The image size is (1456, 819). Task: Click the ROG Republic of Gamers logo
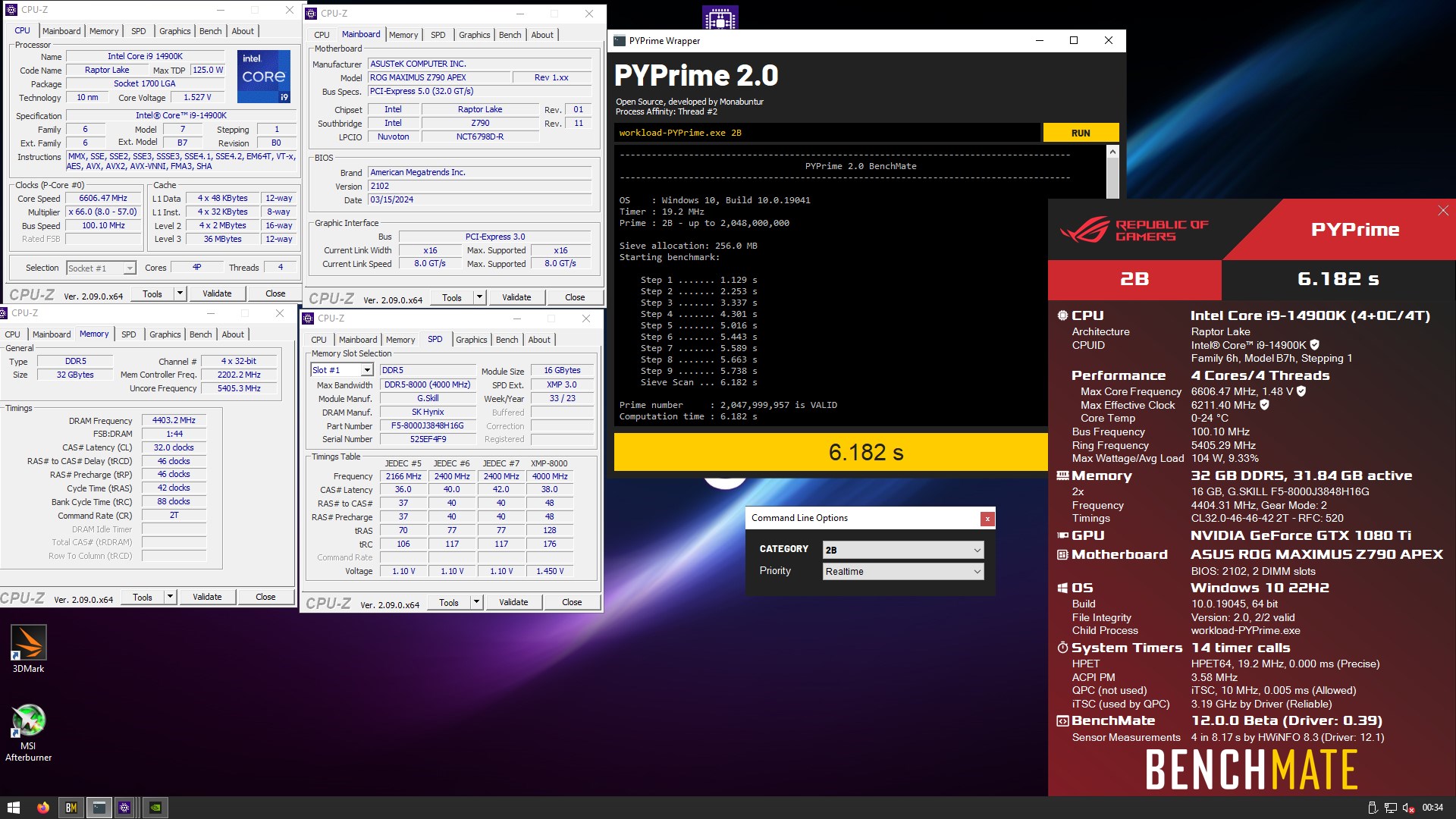pyautogui.click(x=1134, y=230)
